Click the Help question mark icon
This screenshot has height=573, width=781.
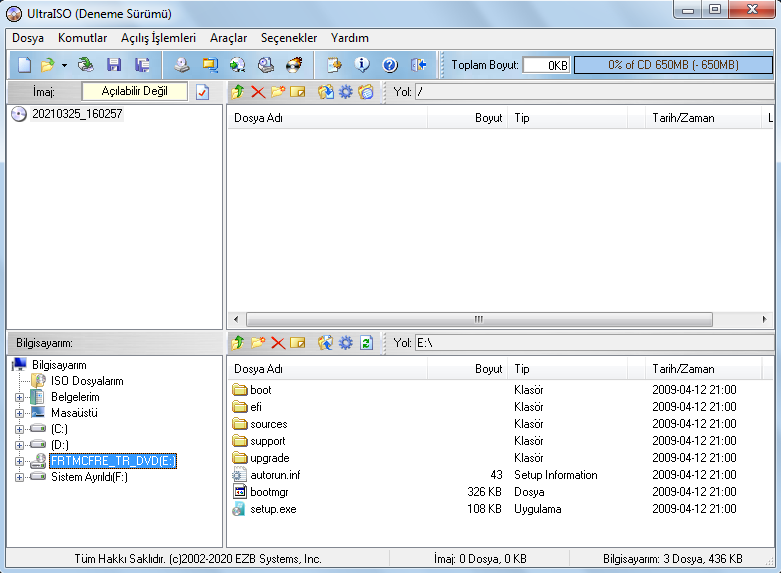(390, 65)
